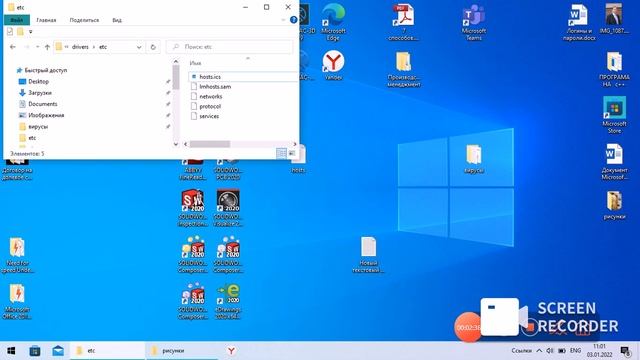Open the quick access toolbar dropdown
Viewport: 640px width, 360px height.
coord(31,31)
